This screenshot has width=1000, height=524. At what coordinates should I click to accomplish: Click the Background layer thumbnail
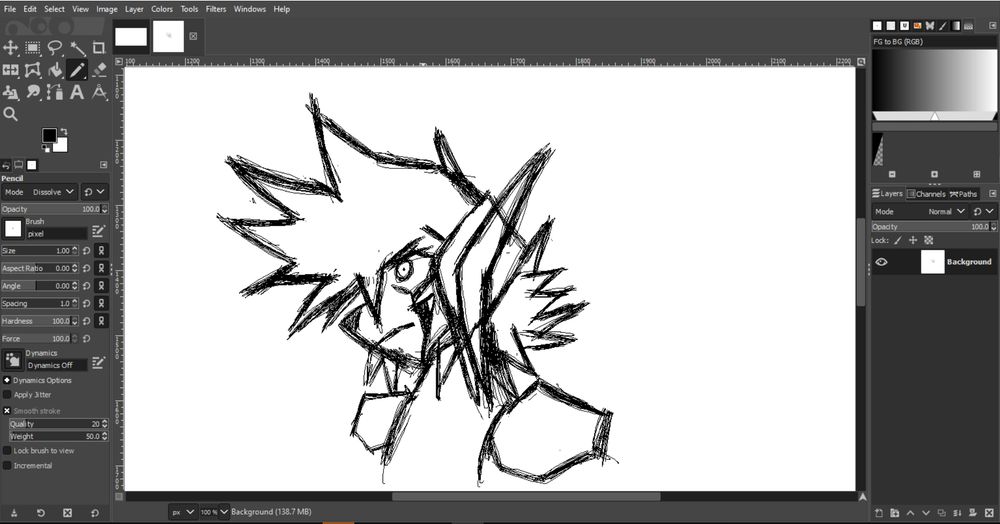932,262
